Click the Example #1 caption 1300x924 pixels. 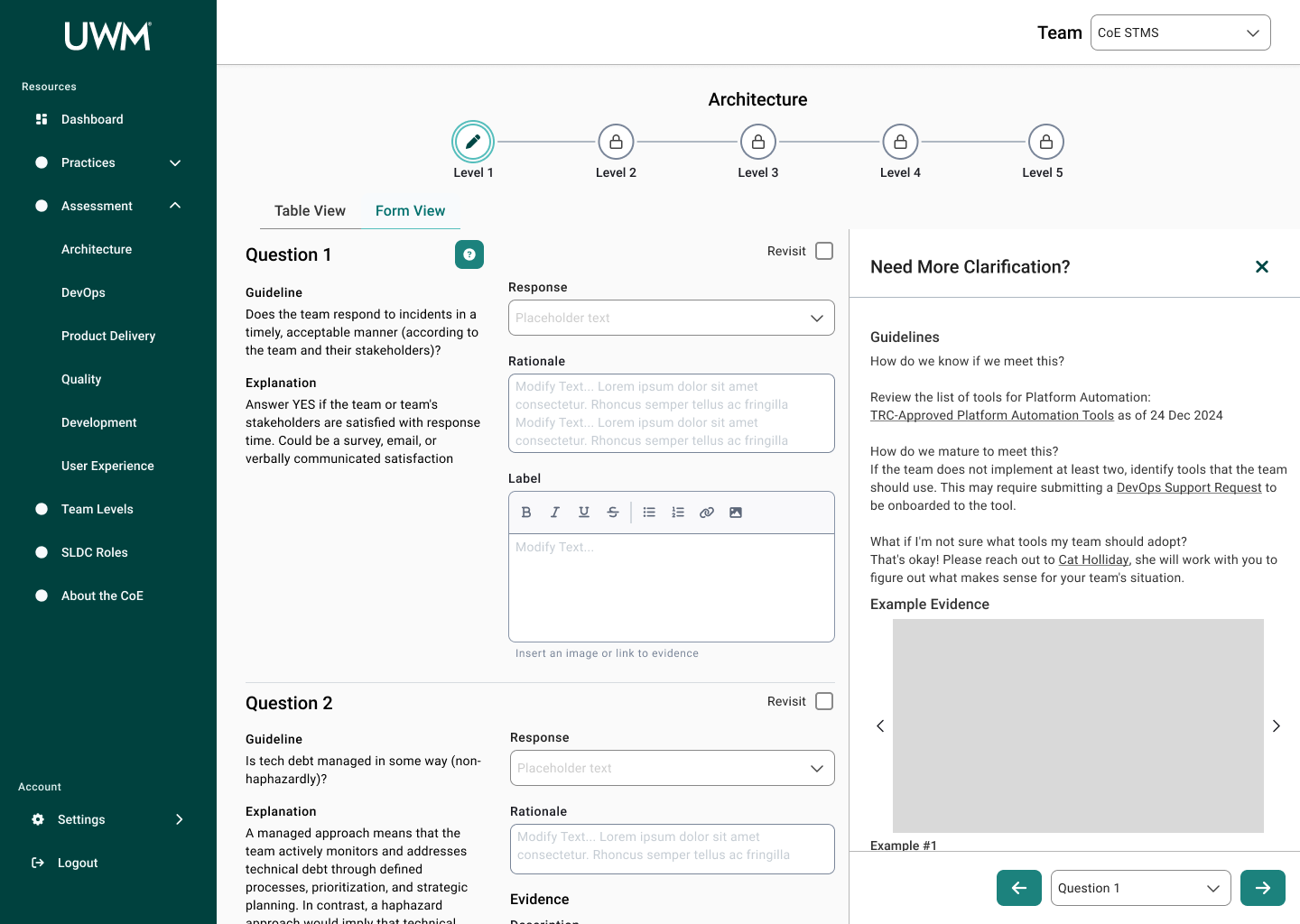click(904, 845)
